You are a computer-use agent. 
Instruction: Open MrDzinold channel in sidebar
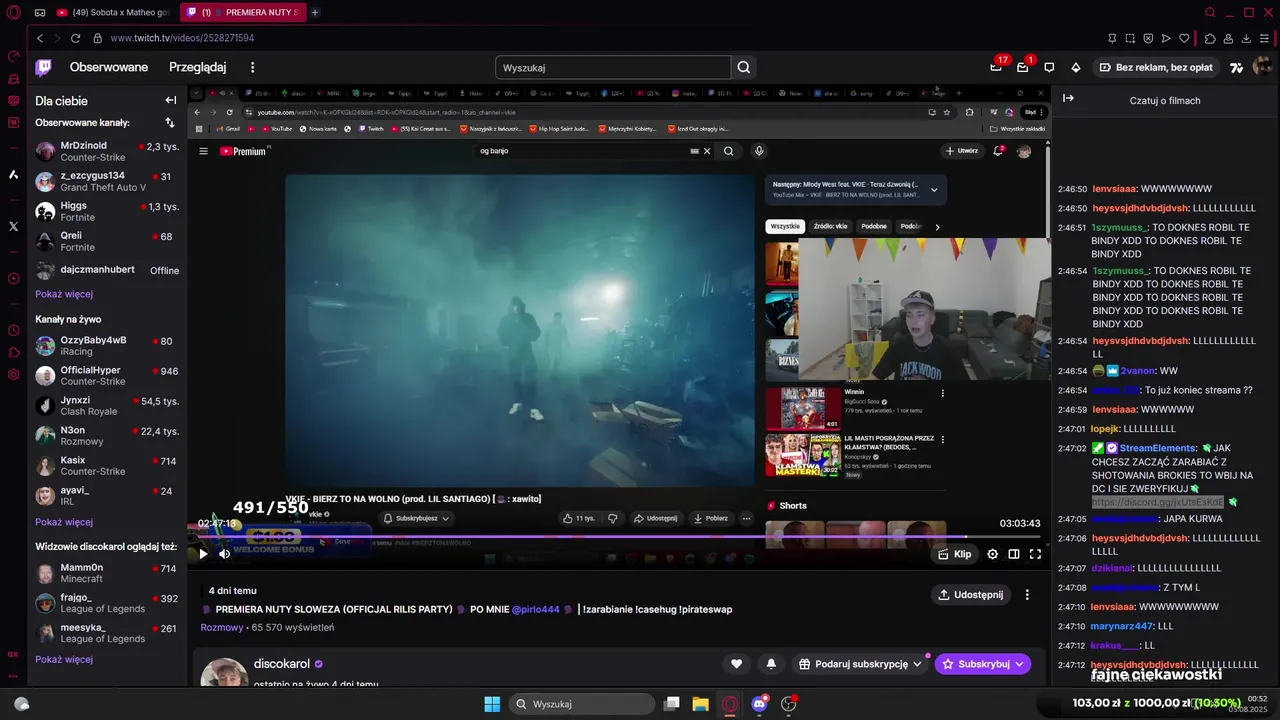(x=107, y=151)
